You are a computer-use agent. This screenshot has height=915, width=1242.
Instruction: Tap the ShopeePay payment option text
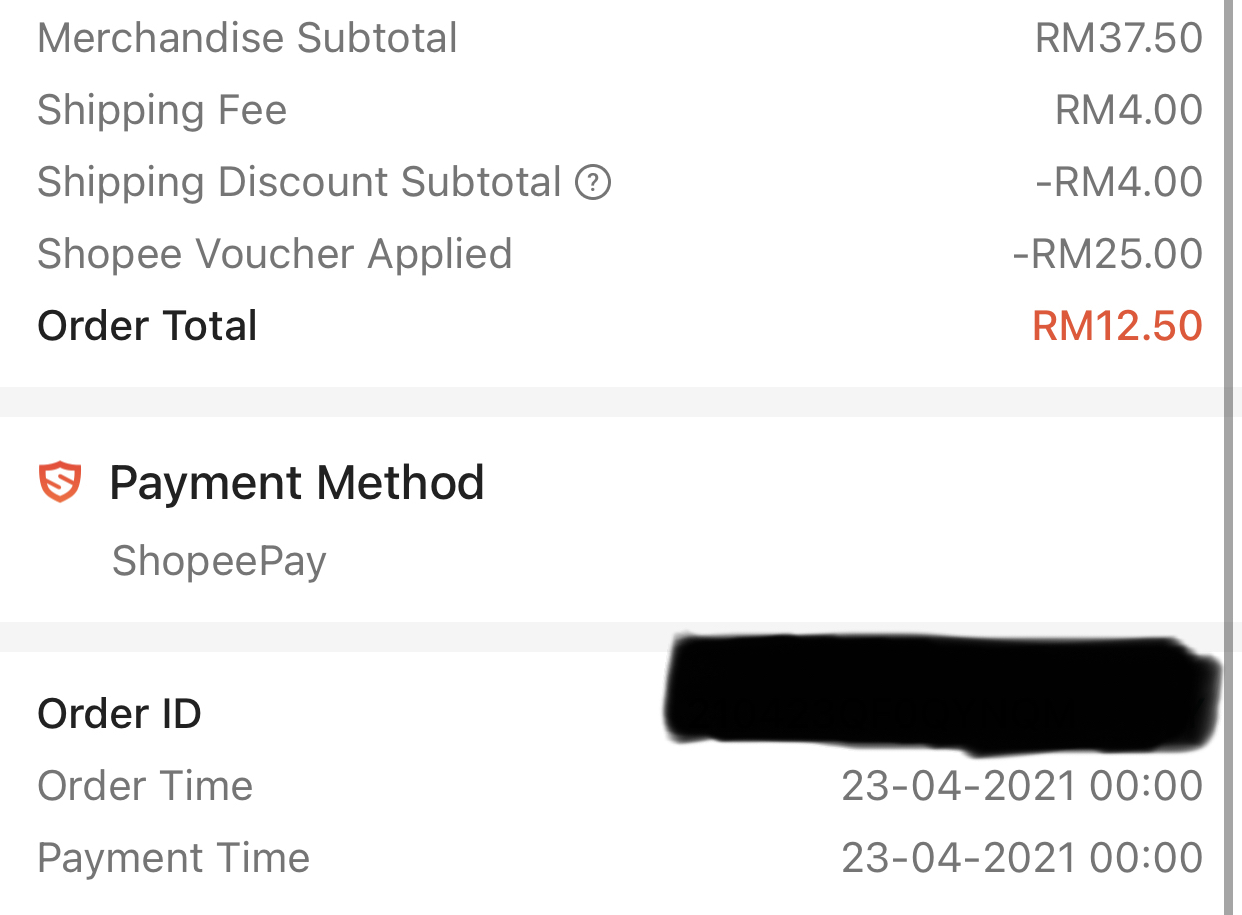[x=219, y=561]
